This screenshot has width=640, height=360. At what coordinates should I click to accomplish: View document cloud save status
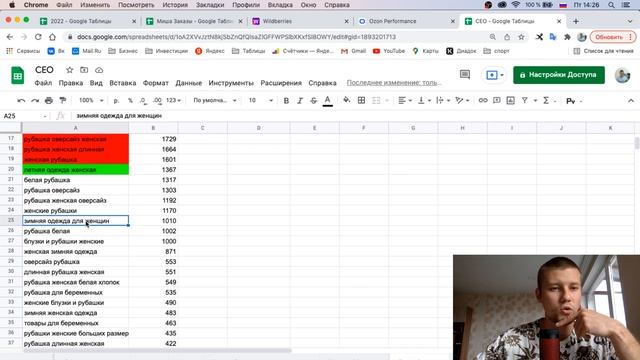(99, 70)
